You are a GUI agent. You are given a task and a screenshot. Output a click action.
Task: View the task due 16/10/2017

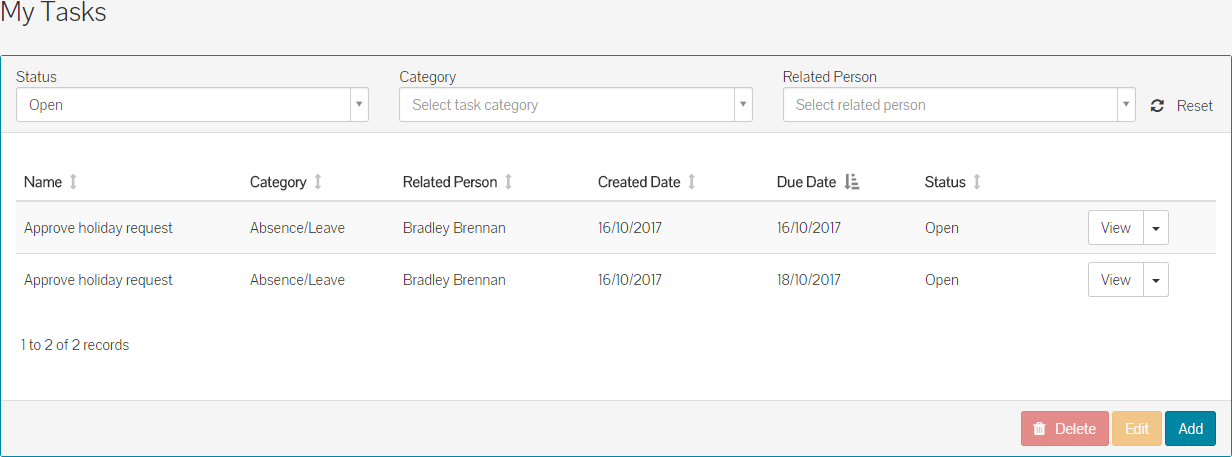point(1115,228)
